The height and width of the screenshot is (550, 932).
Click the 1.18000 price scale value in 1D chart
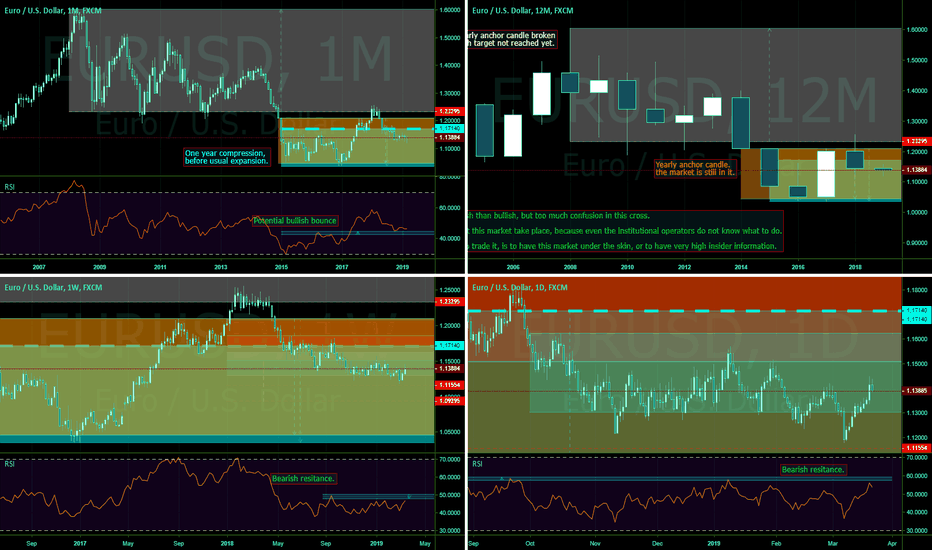917,290
